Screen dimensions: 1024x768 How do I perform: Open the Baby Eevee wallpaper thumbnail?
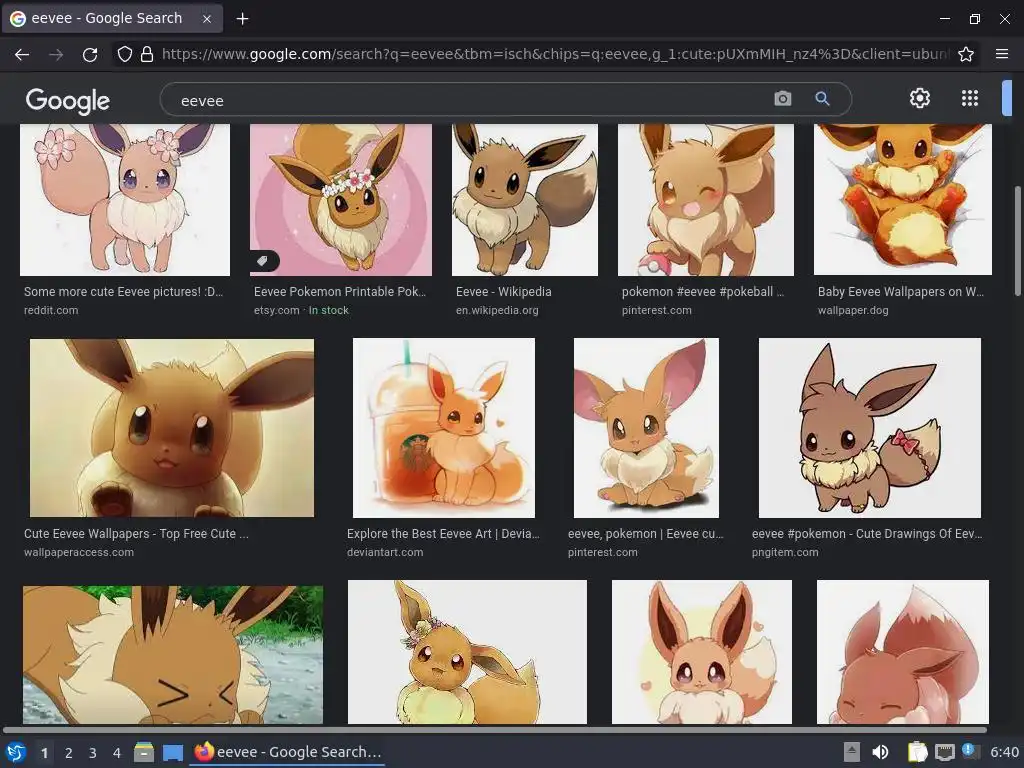(x=903, y=200)
